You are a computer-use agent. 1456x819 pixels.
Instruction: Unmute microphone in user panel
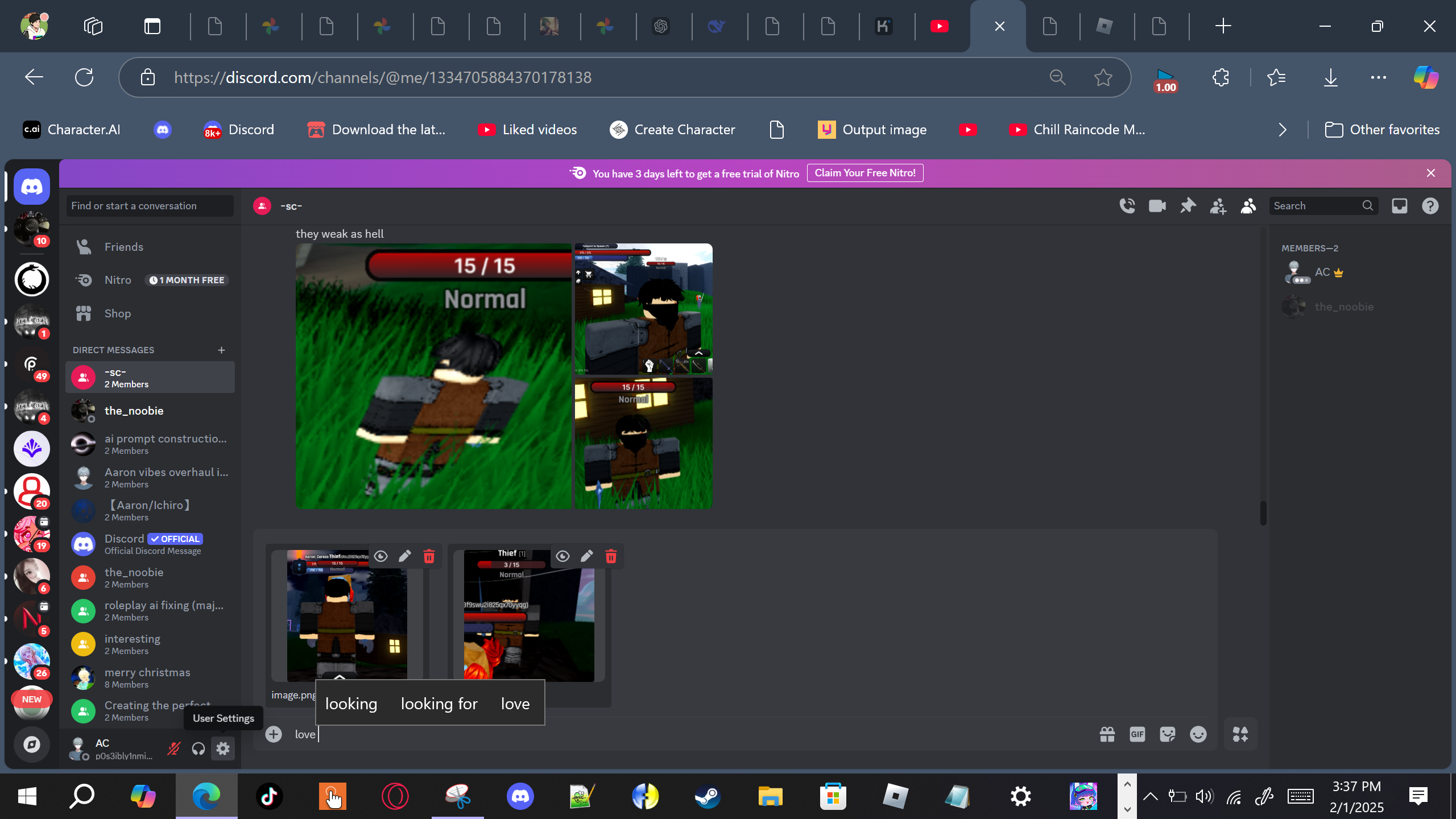pyautogui.click(x=173, y=748)
